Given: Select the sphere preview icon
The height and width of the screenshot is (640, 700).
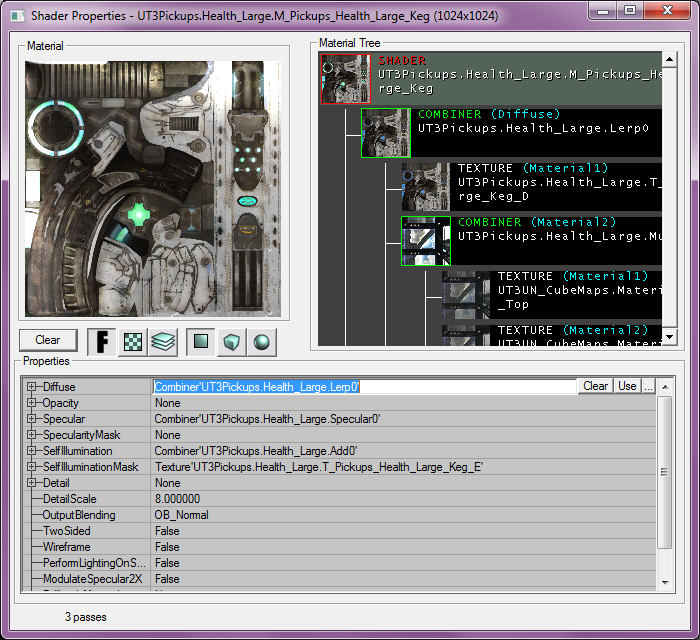Looking at the screenshot, I should [x=261, y=342].
